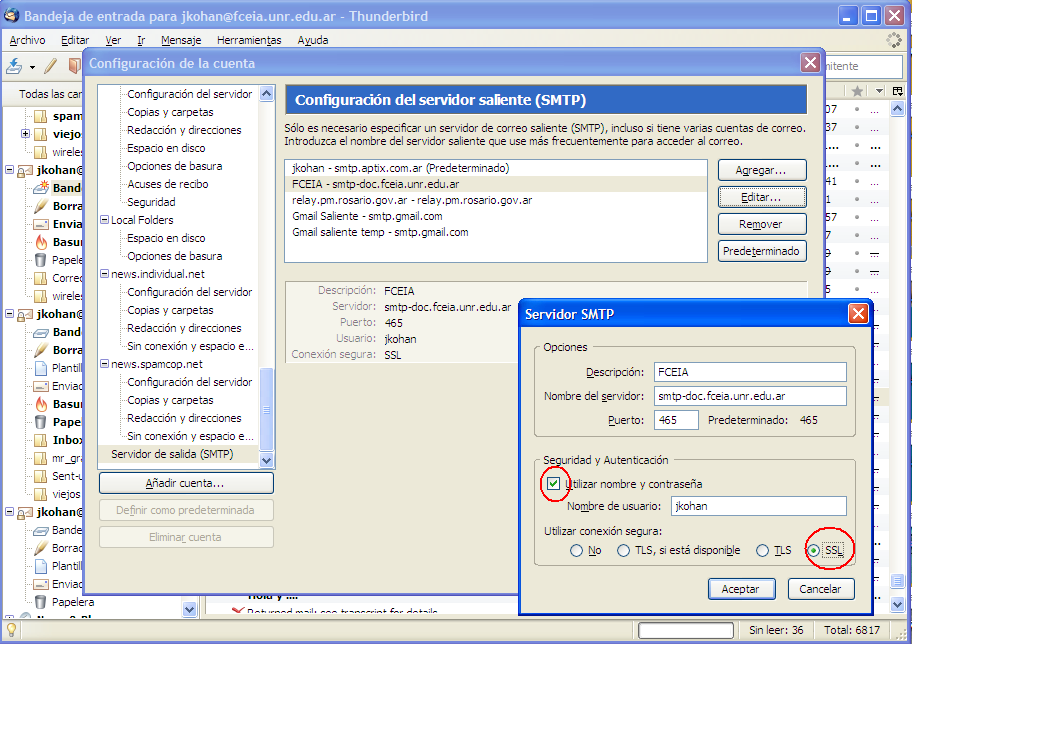Click the Plantillas template folder icon
This screenshot has width=1053, height=744.
tap(40, 368)
